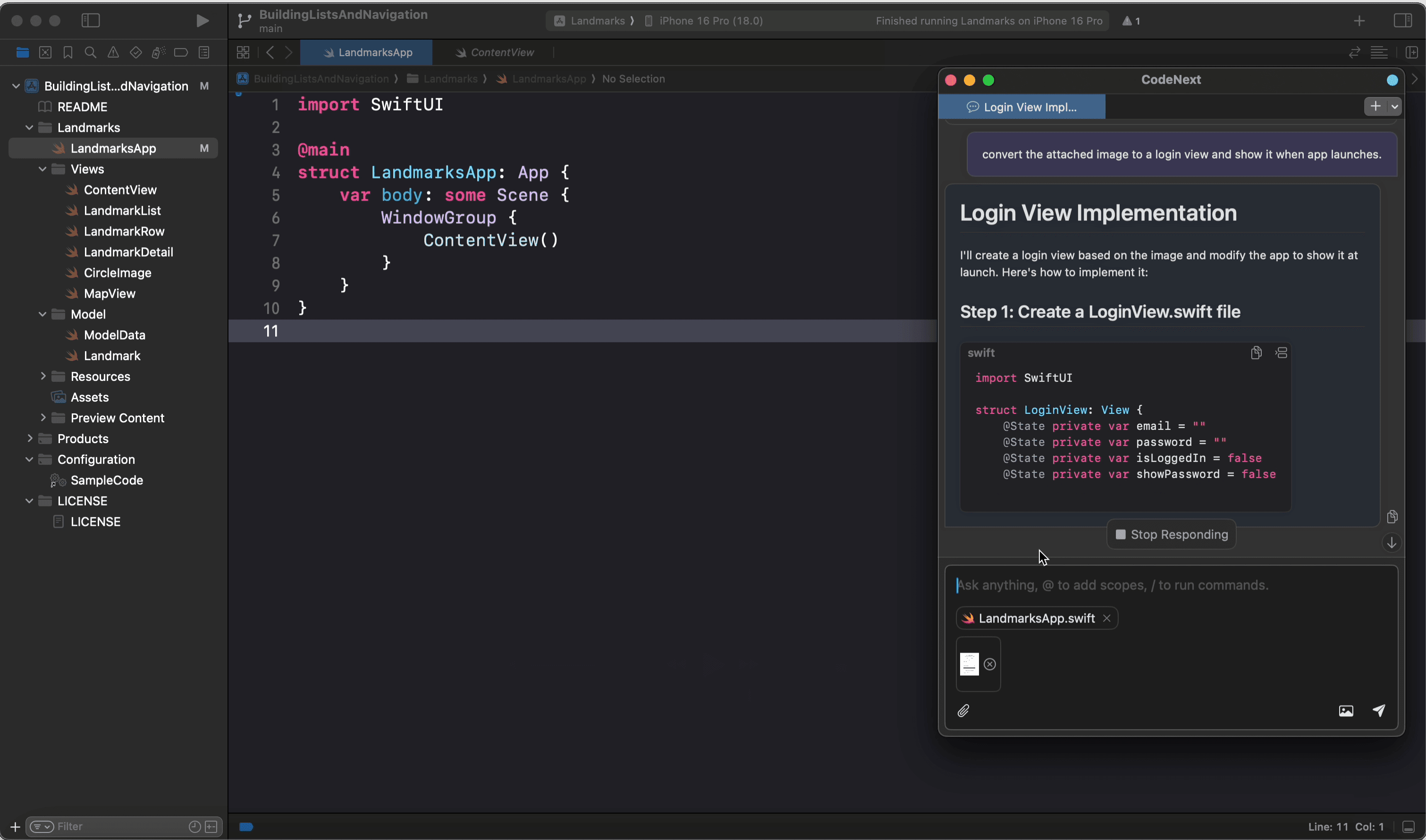Add a new file with the navigator plus button
Image resolution: width=1426 pixels, height=840 pixels.
(15, 827)
